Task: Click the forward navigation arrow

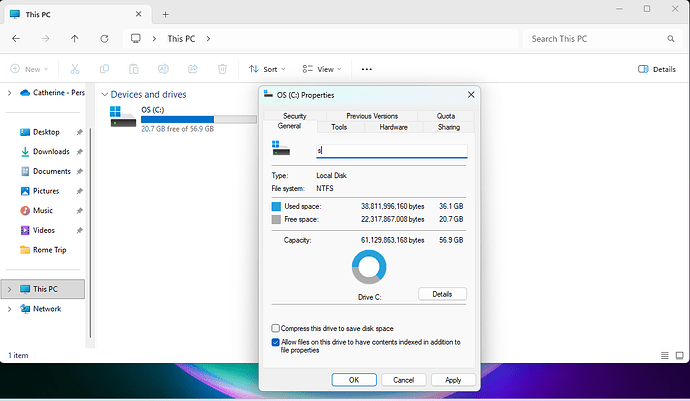Action: (x=45, y=39)
